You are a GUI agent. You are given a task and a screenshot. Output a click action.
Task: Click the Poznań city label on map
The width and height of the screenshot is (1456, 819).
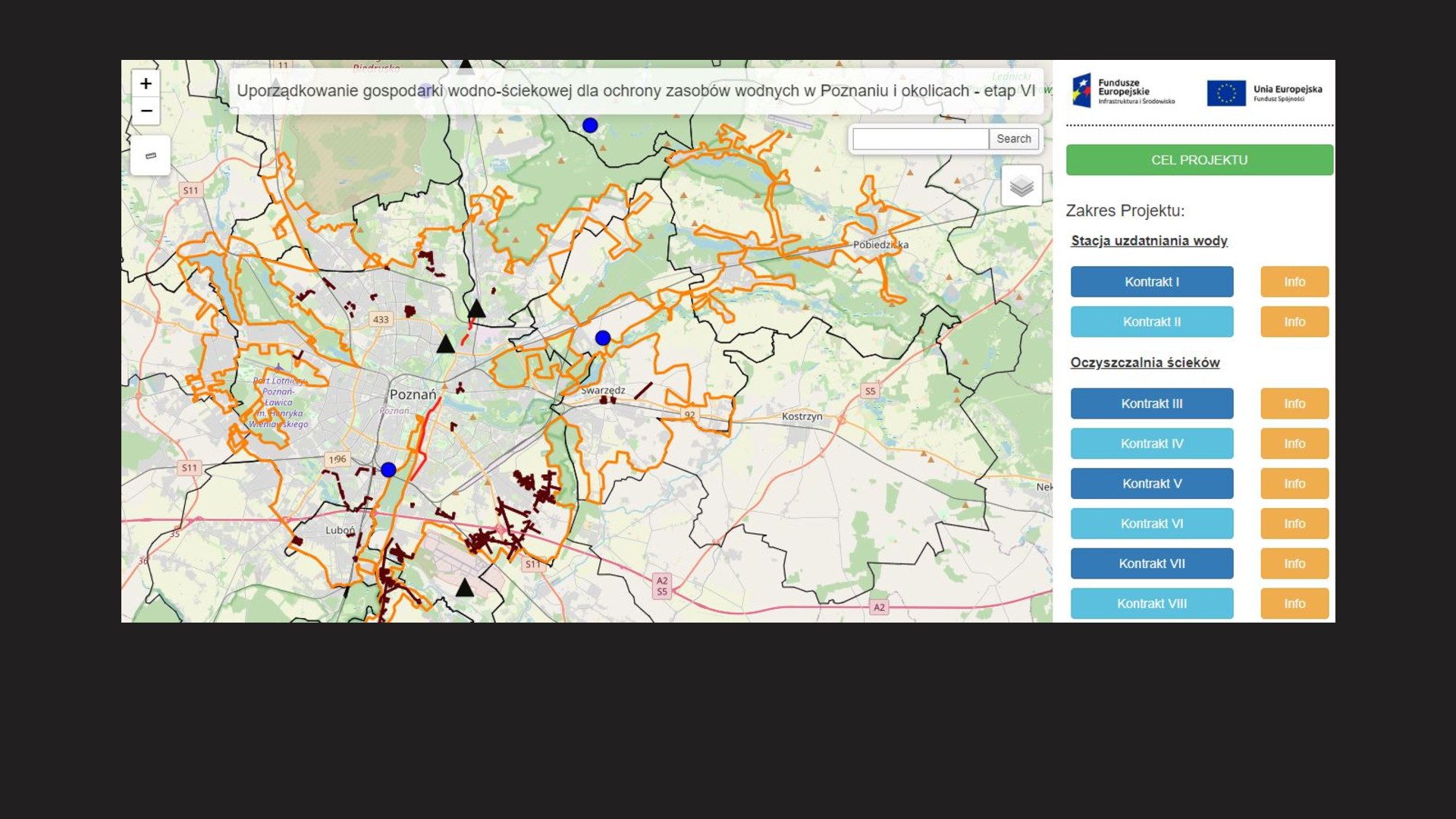click(x=413, y=395)
